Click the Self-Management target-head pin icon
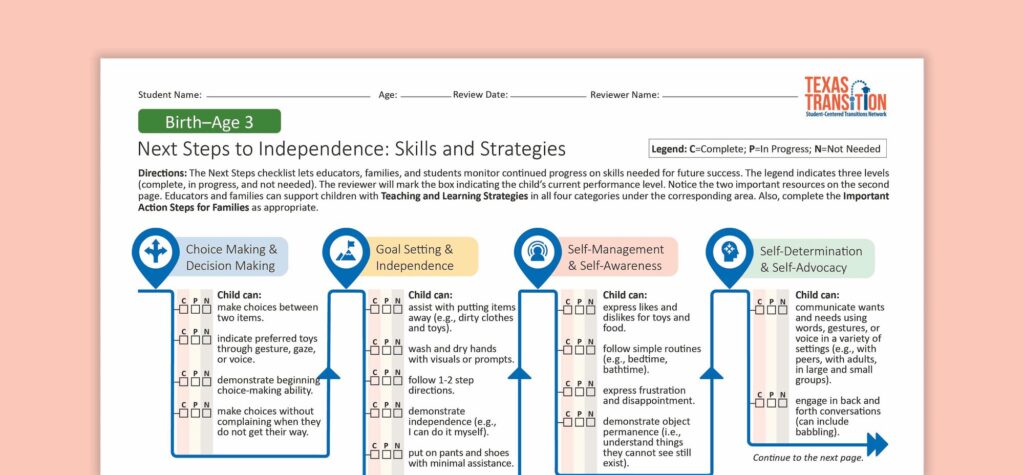Screen dimensions: 1024x475 (x=537, y=255)
